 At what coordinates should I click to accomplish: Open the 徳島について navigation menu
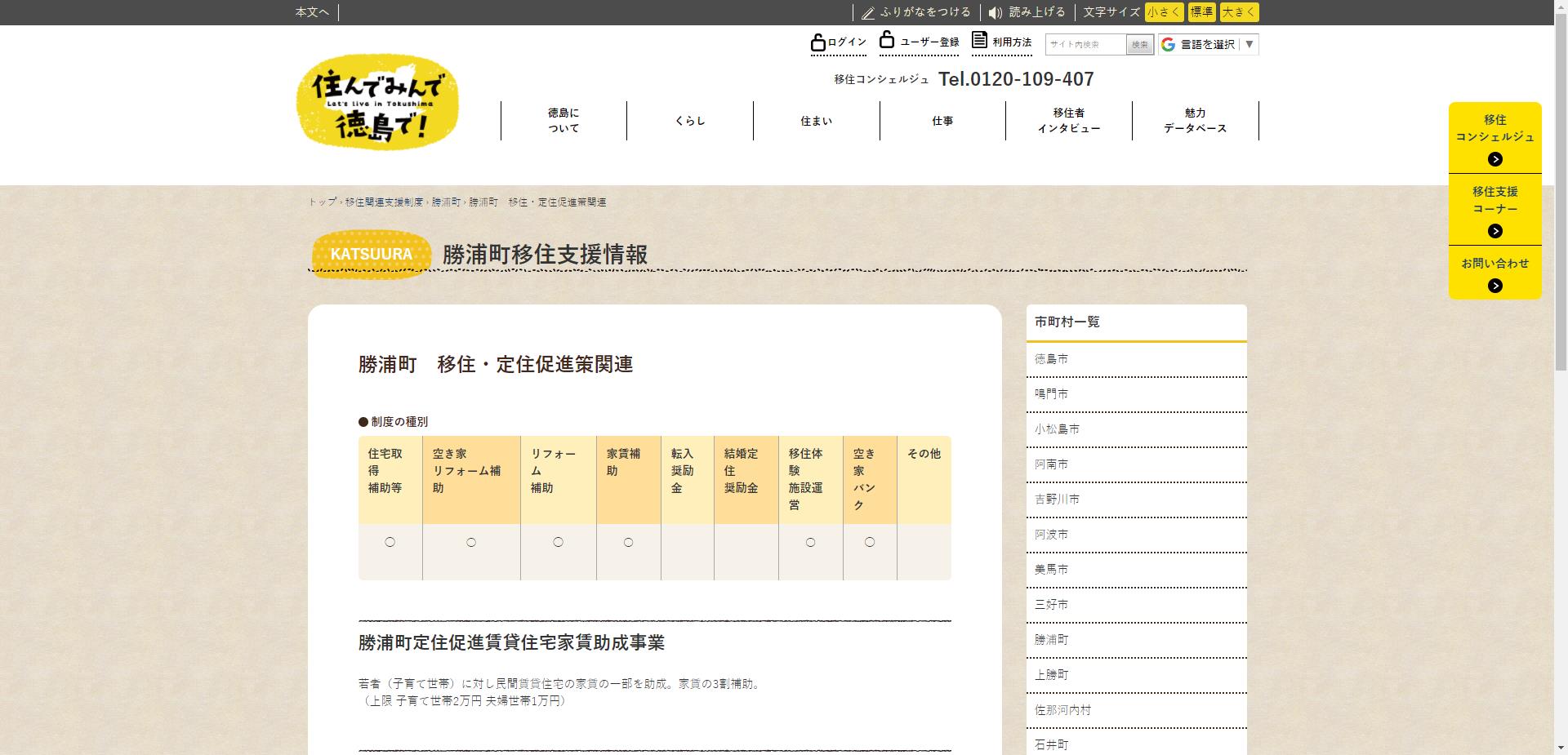coord(563,121)
